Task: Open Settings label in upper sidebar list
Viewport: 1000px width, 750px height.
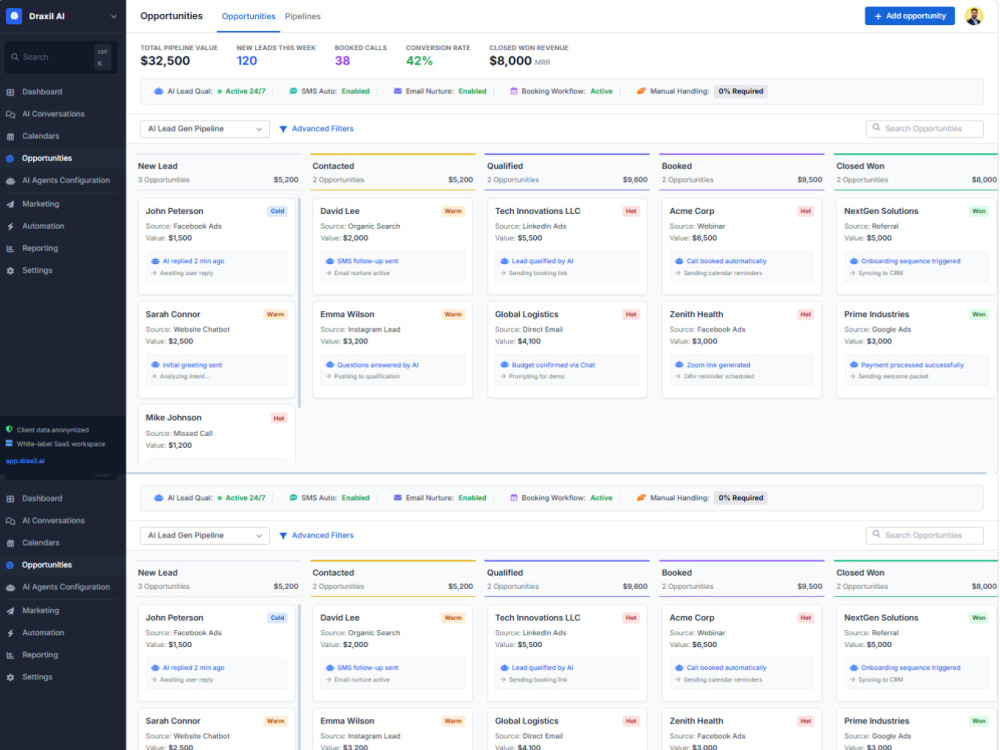Action: pyautogui.click(x=37, y=270)
